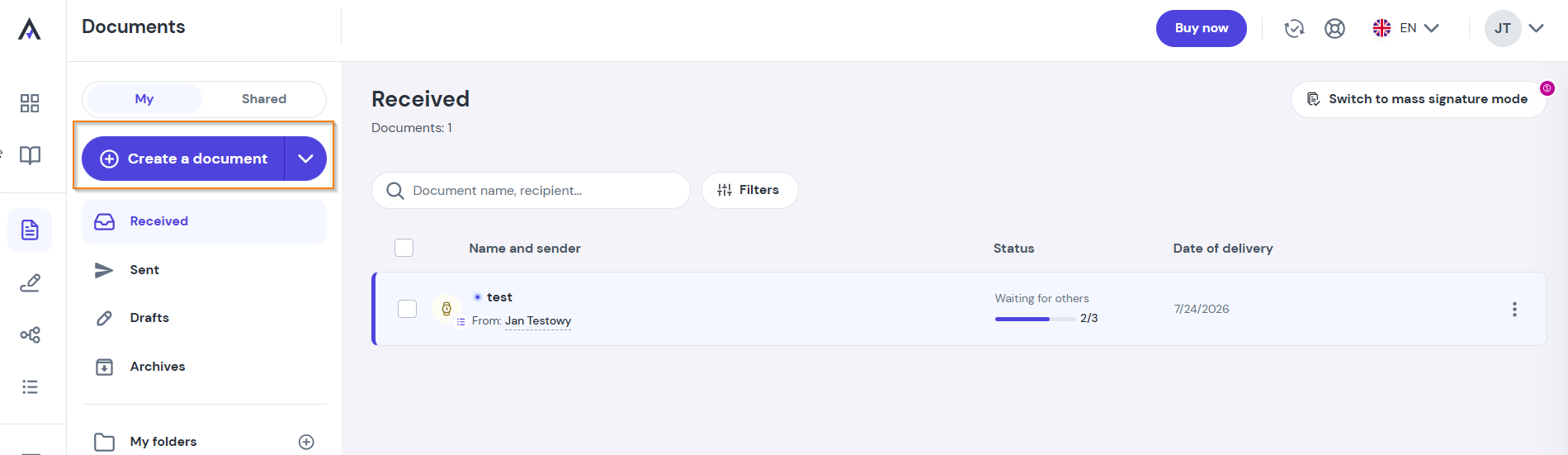Open the EN language dropdown
The width and height of the screenshot is (1568, 455).
click(1406, 28)
